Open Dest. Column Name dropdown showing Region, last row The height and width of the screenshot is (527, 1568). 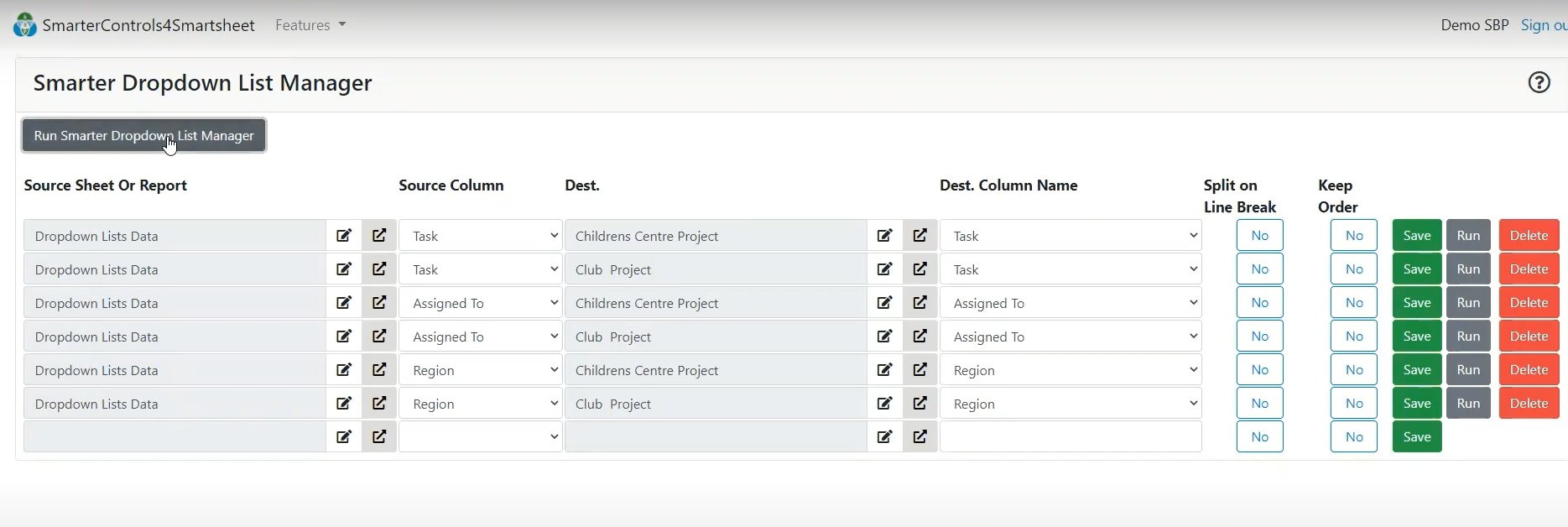(1070, 404)
